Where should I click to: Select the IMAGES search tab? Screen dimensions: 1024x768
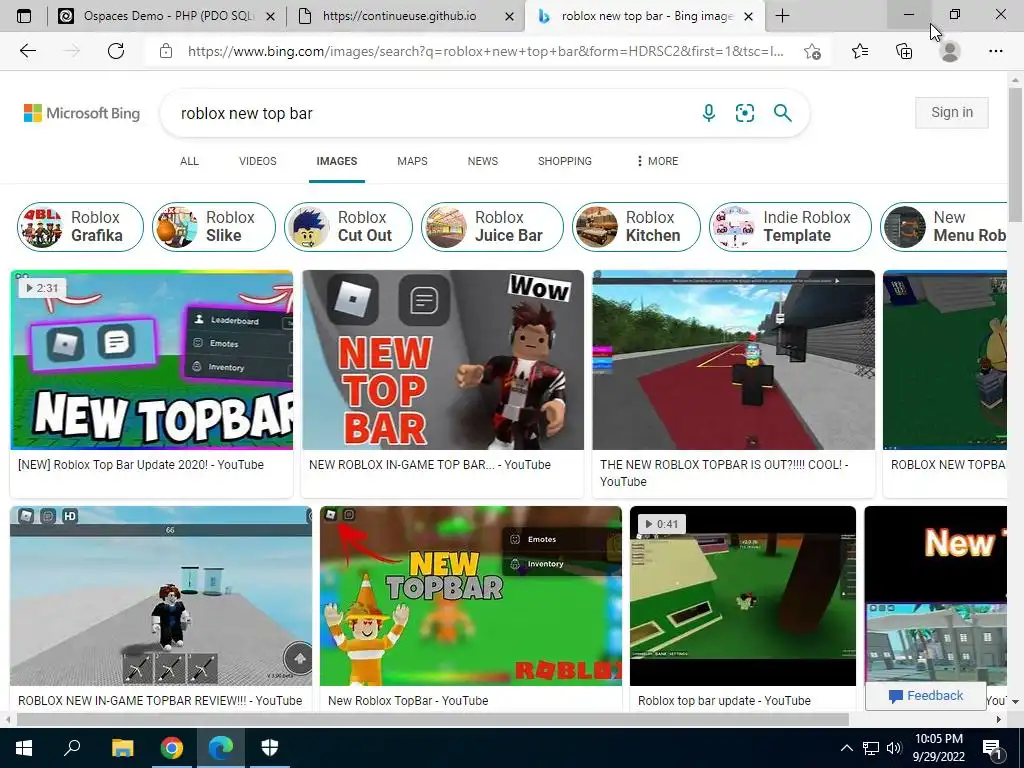tap(336, 161)
